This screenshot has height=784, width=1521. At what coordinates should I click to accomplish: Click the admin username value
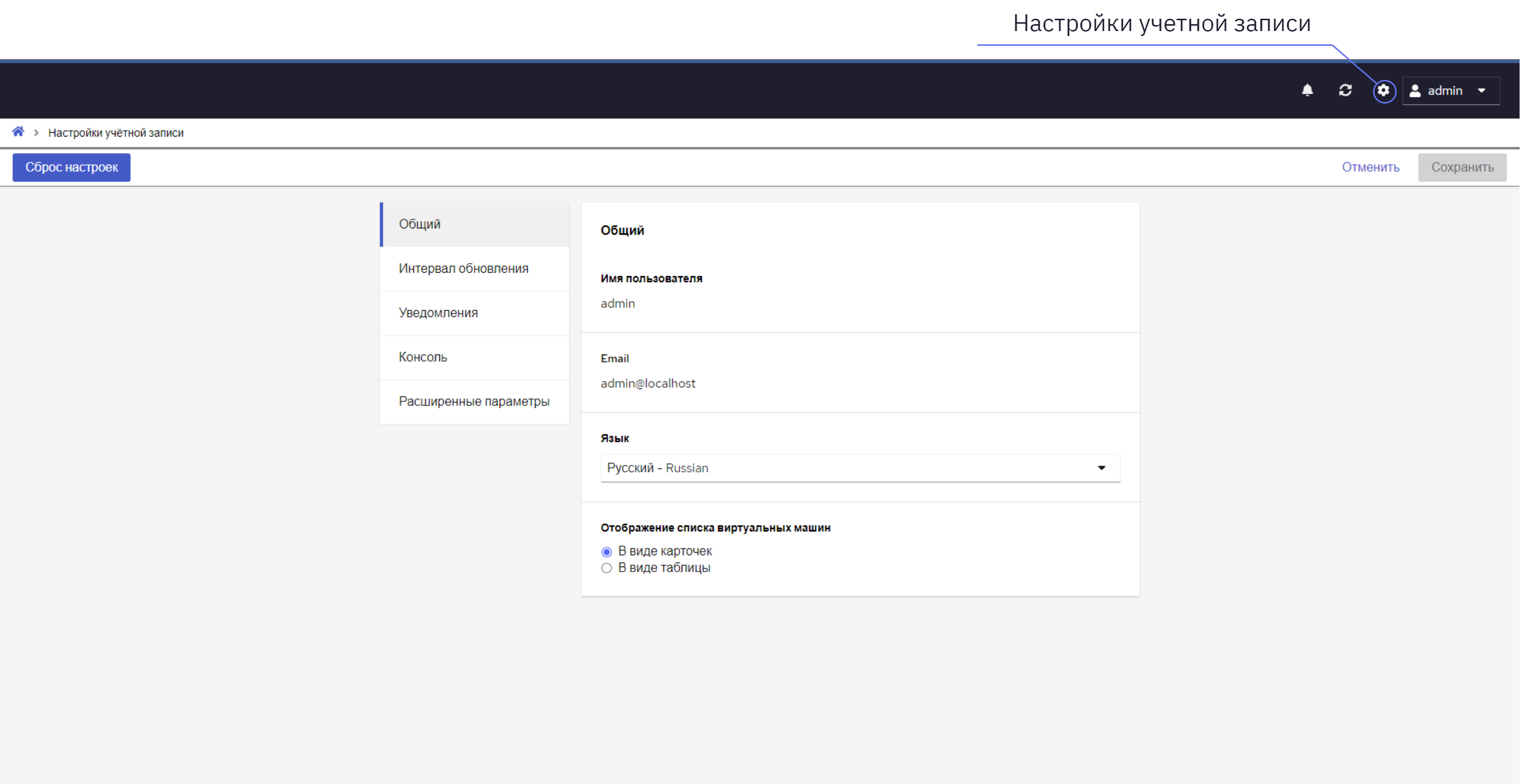pyautogui.click(x=617, y=303)
